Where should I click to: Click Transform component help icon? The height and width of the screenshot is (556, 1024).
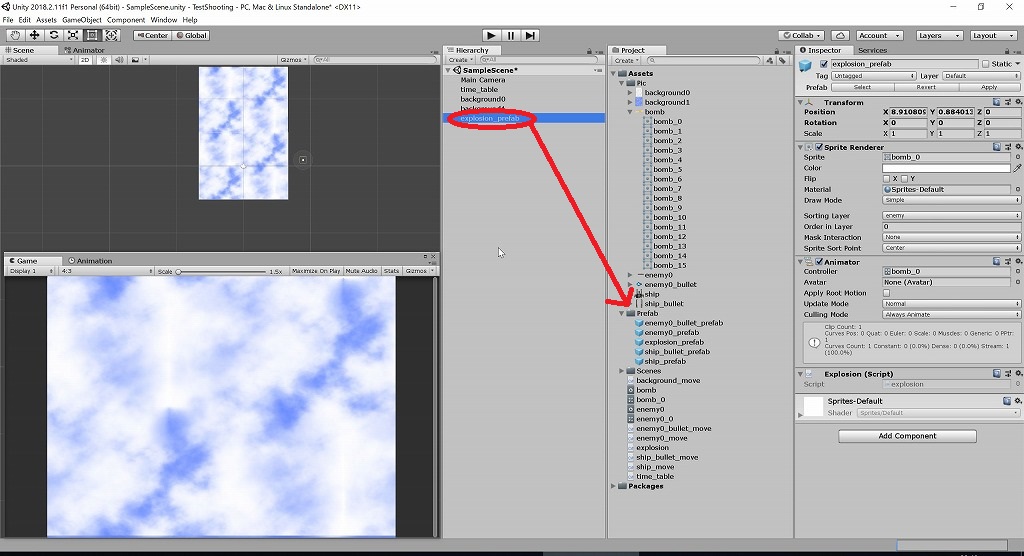(x=997, y=102)
